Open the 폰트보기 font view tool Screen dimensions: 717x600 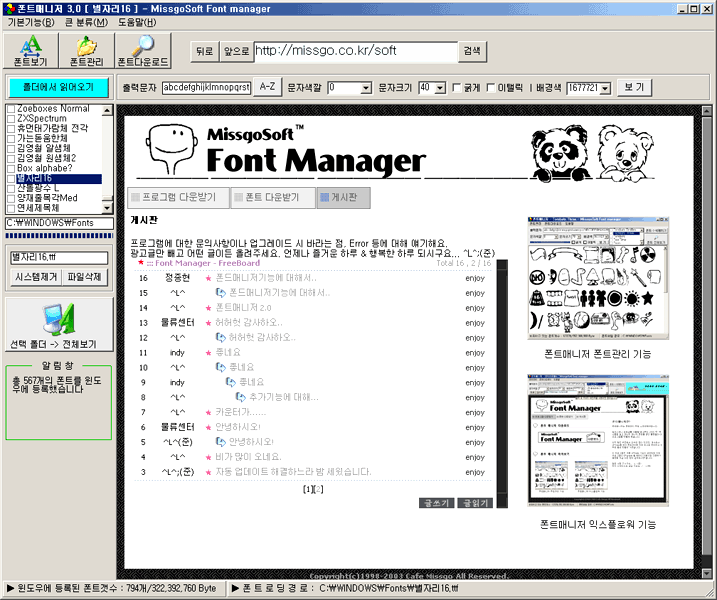(x=31, y=51)
